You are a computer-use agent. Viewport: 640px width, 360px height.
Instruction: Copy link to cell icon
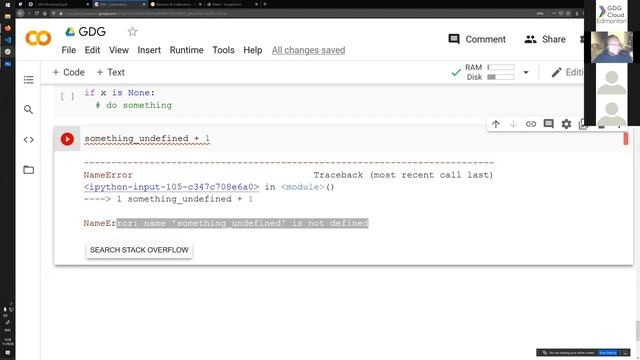click(x=531, y=124)
